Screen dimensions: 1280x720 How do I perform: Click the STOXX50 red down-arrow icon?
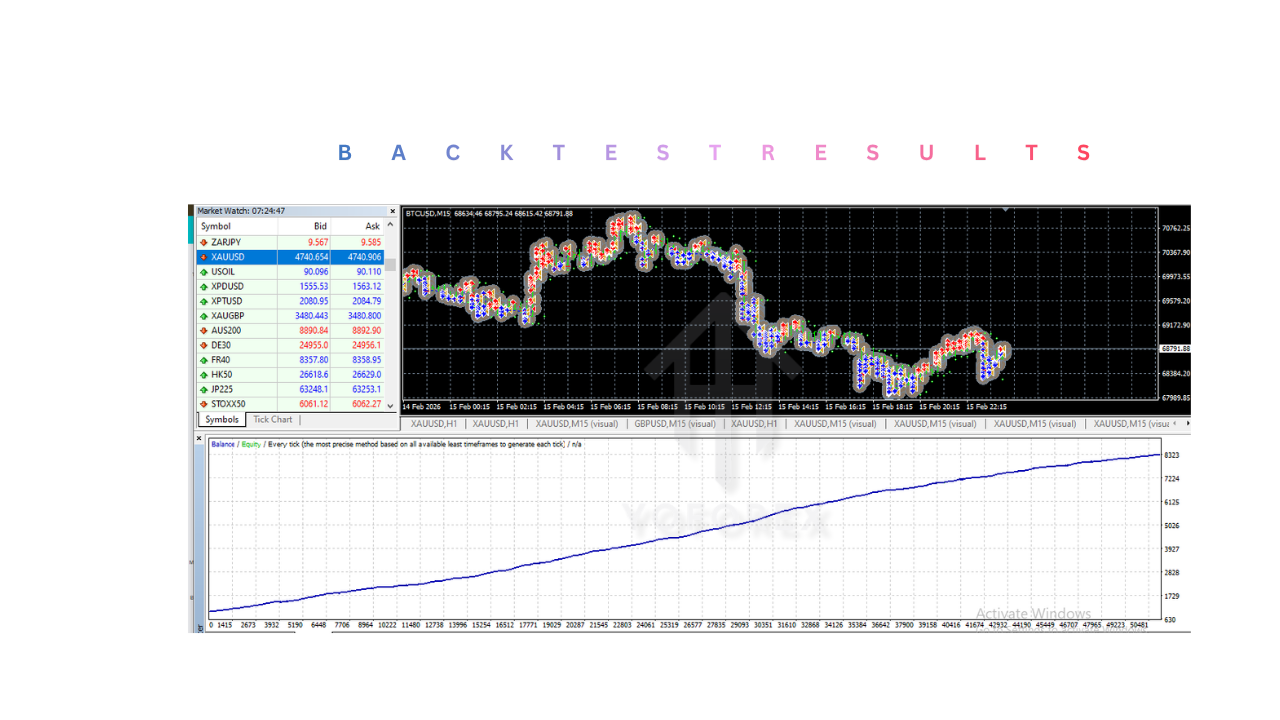[x=204, y=404]
